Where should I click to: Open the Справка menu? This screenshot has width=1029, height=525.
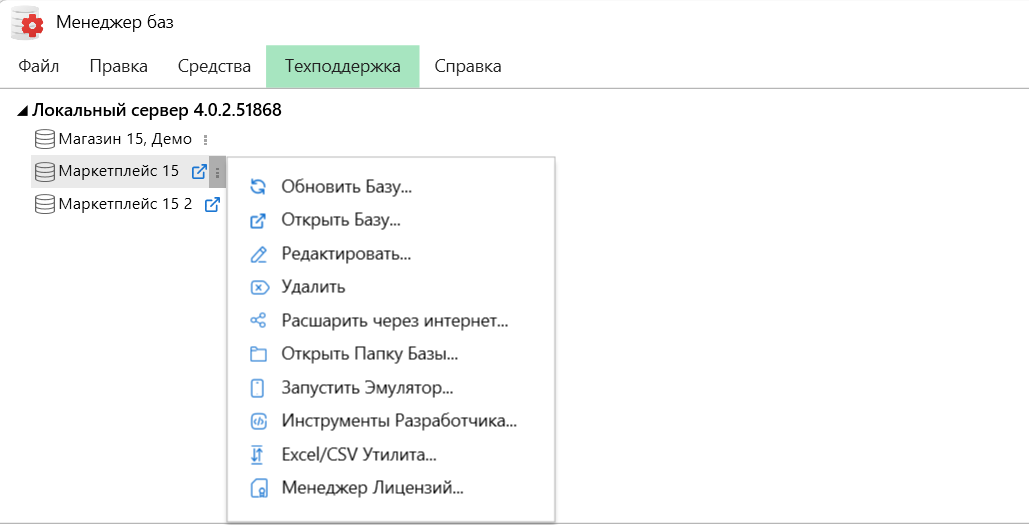[x=468, y=66]
